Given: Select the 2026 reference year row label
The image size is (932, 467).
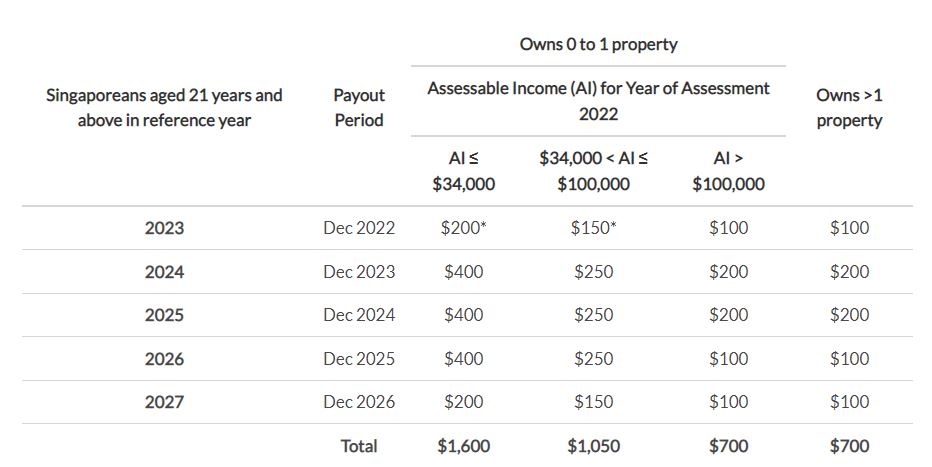Looking at the screenshot, I should (x=164, y=359).
